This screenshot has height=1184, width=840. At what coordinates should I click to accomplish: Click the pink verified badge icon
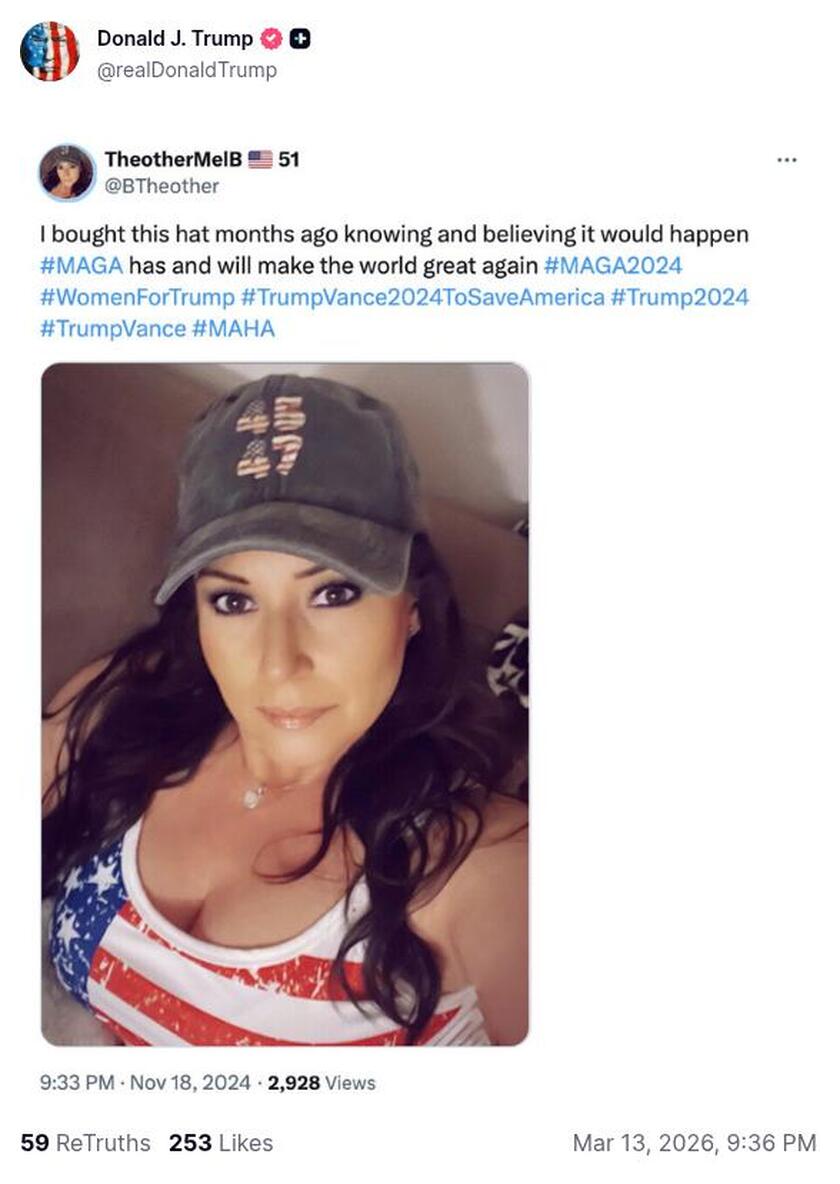click(271, 39)
